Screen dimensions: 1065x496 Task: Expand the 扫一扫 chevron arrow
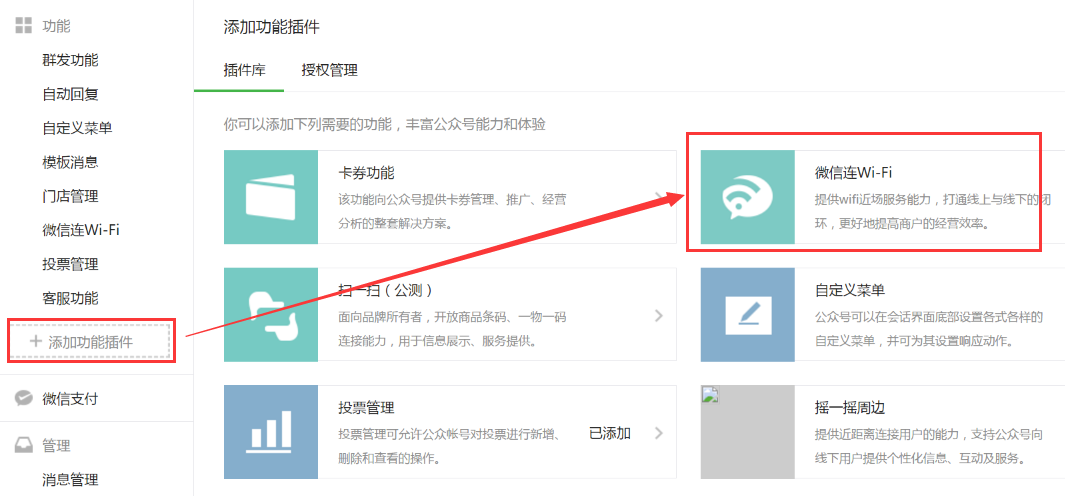tap(658, 315)
